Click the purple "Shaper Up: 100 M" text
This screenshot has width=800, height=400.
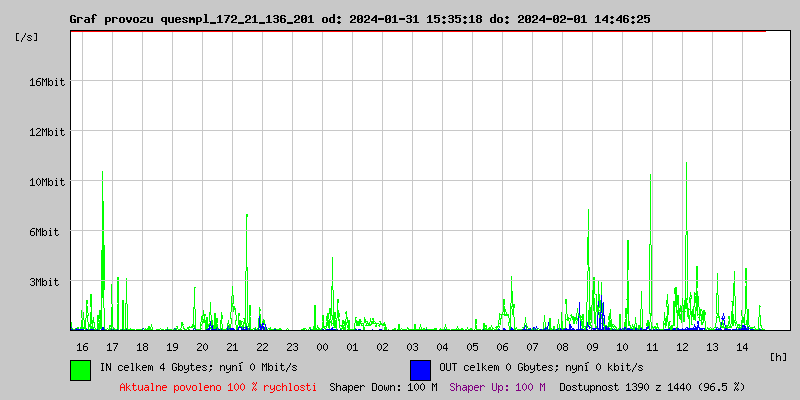click(497, 387)
